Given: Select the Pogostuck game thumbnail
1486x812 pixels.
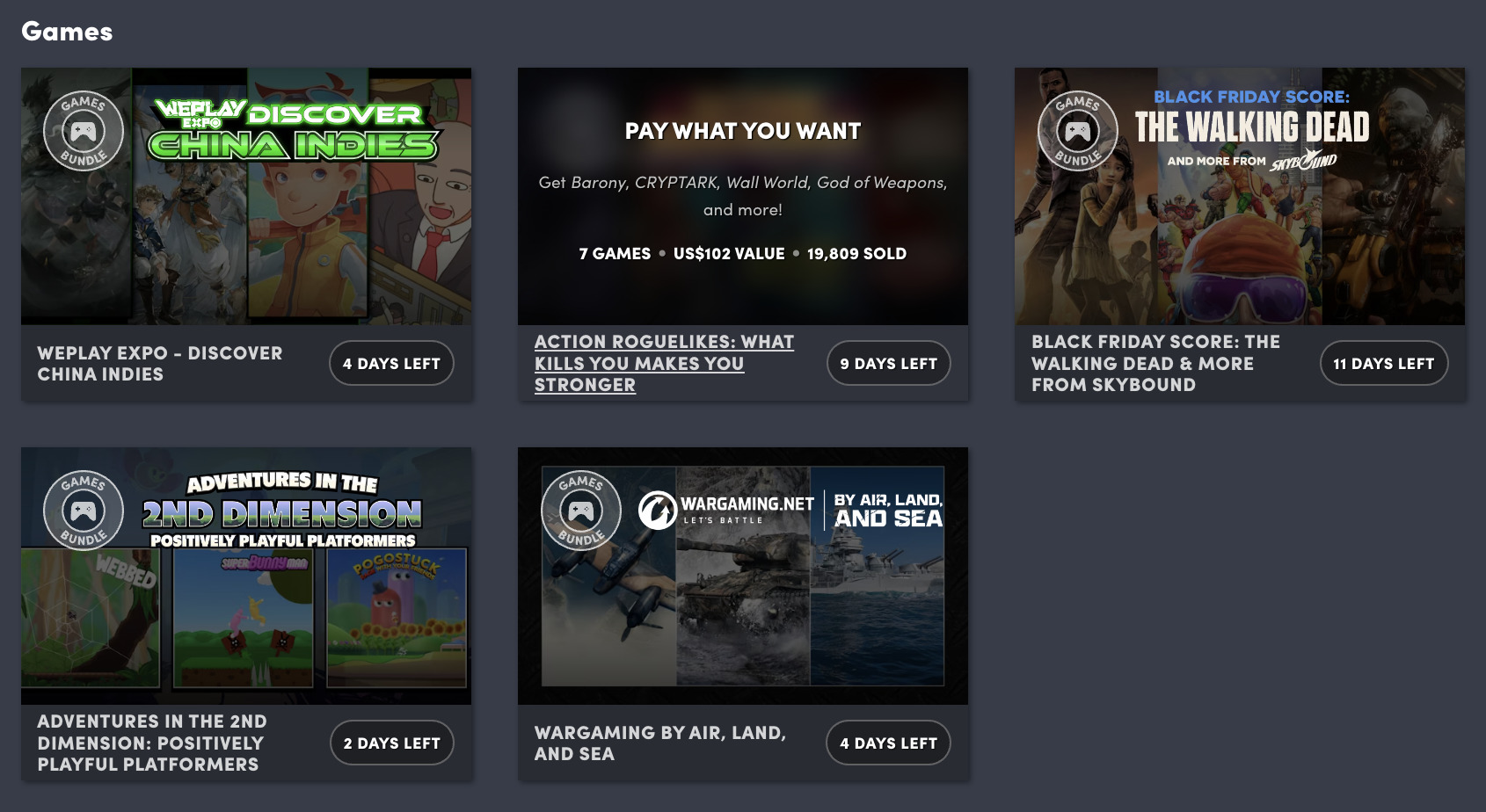Looking at the screenshot, I should point(397,617).
